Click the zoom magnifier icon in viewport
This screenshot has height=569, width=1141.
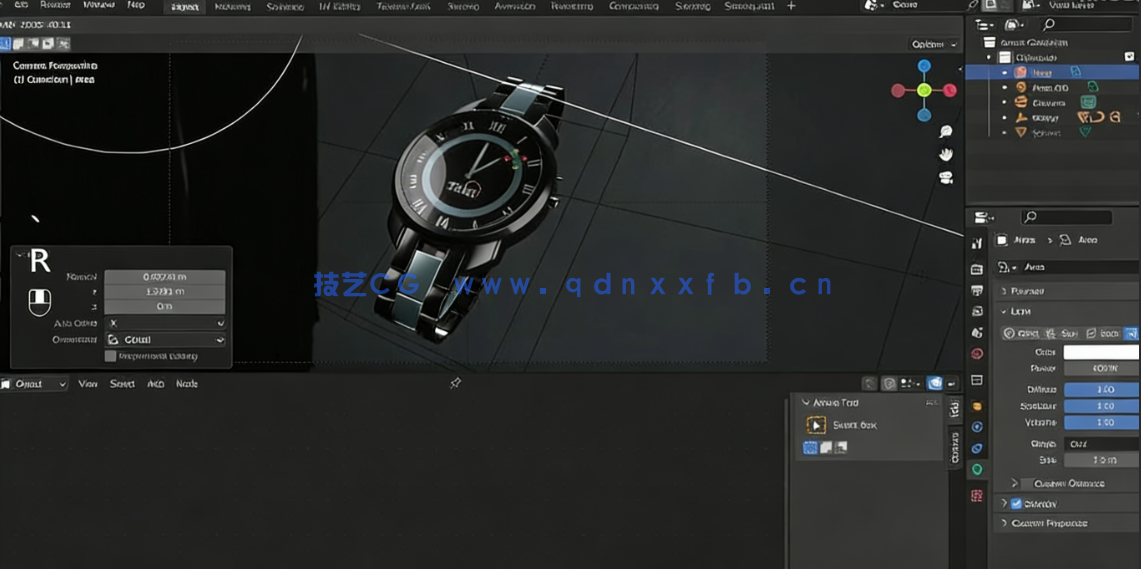pyautogui.click(x=946, y=132)
